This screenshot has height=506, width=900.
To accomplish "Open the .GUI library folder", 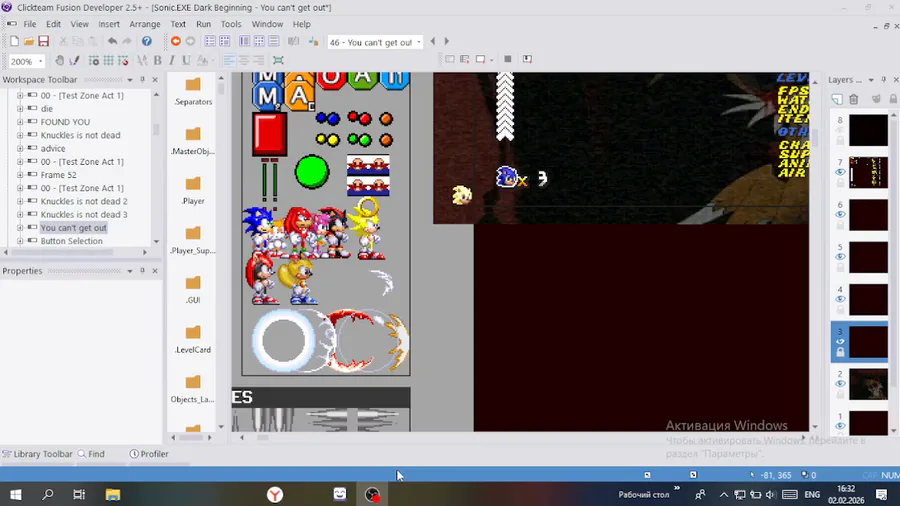I will 193,290.
